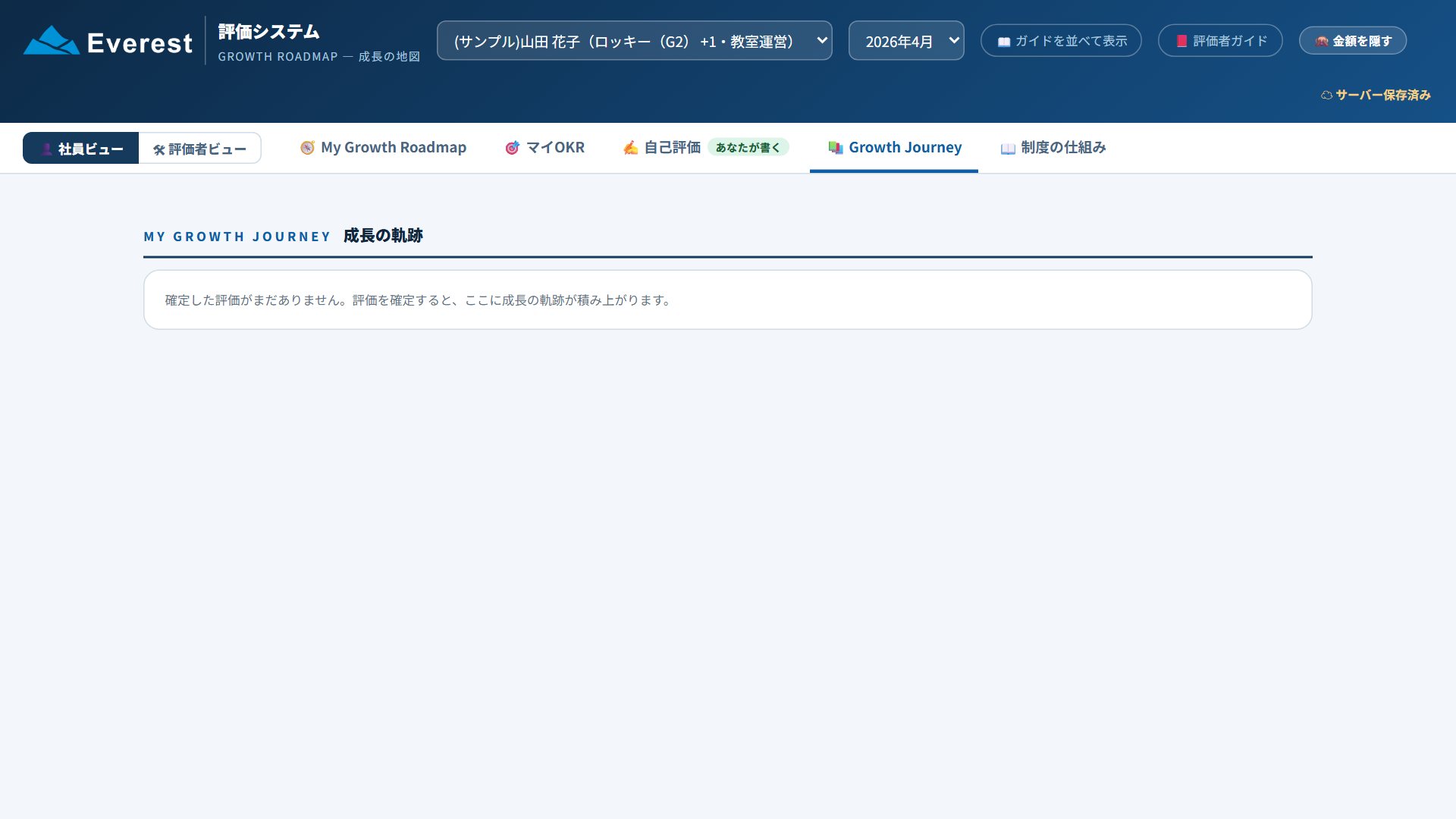Click the MY GROWTH JOURNEY label
This screenshot has width=1456, height=819.
[237, 237]
